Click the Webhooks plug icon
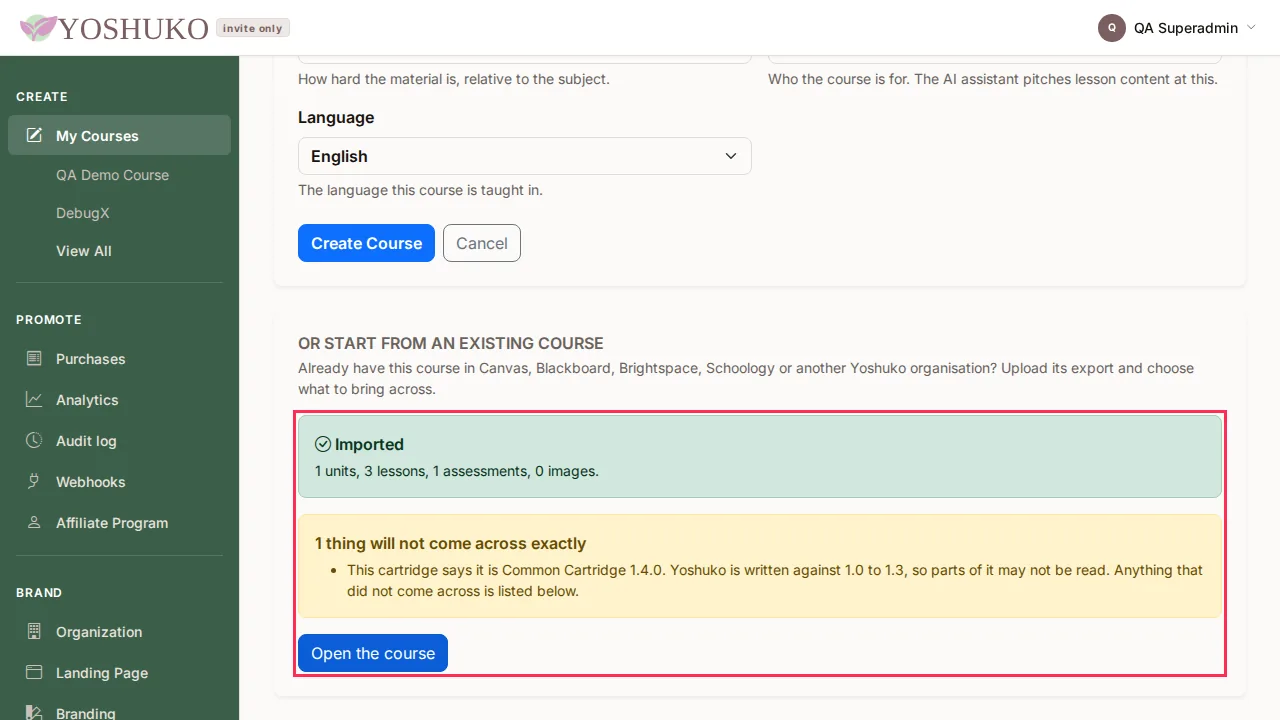 pos(34,481)
